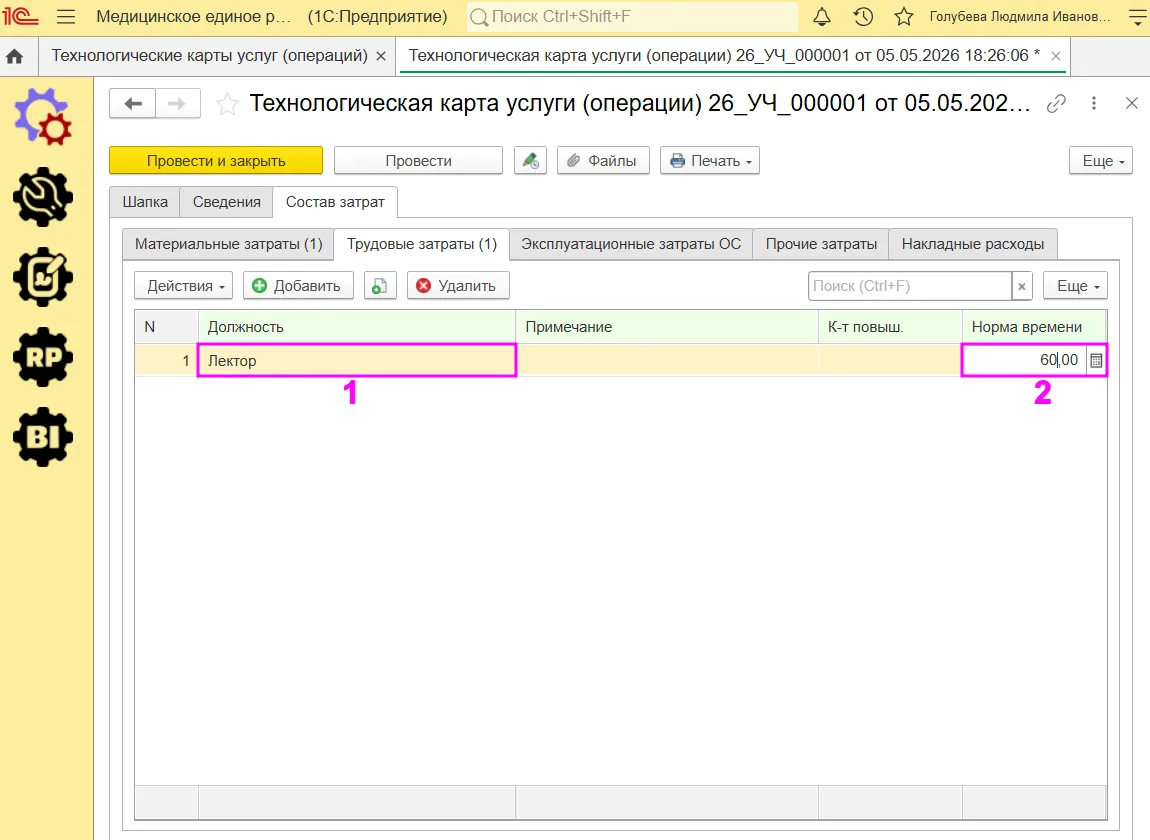The image size is (1150, 840).
Task: Click the Провести button
Action: point(418,161)
